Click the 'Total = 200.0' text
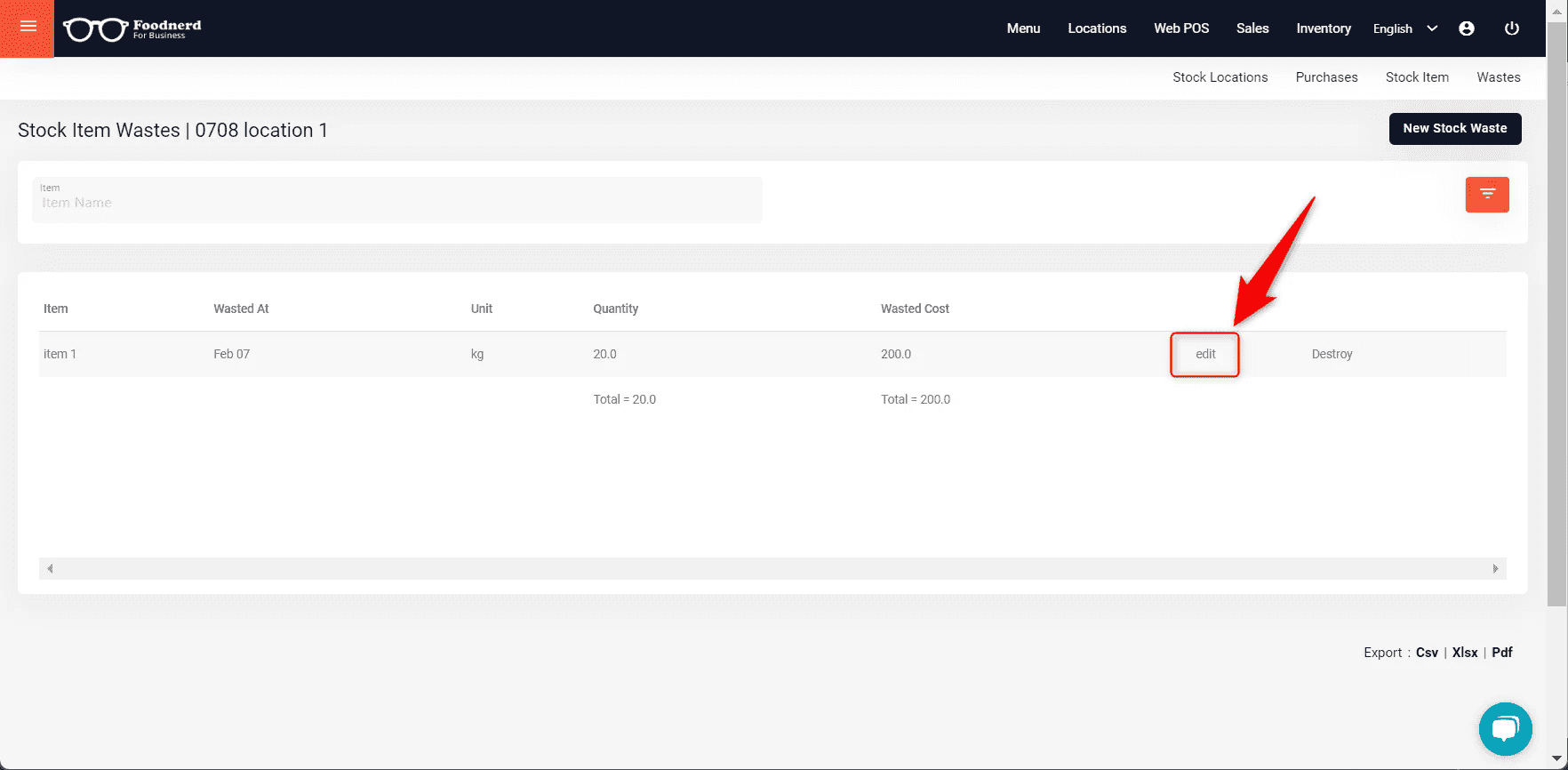This screenshot has height=770, width=1568. pyautogui.click(x=916, y=399)
